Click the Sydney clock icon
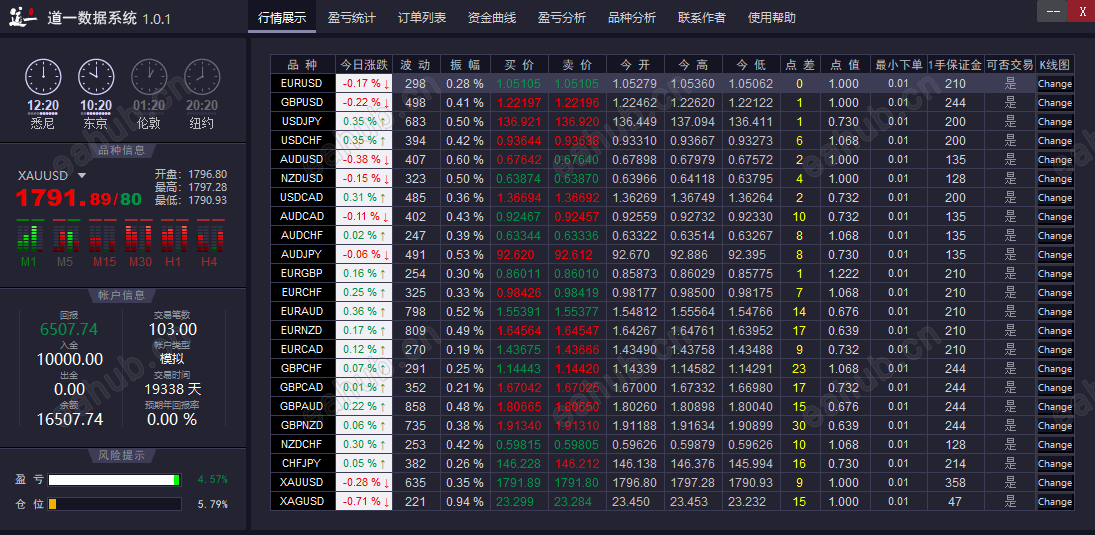This screenshot has width=1095, height=535. pyautogui.click(x=43, y=77)
